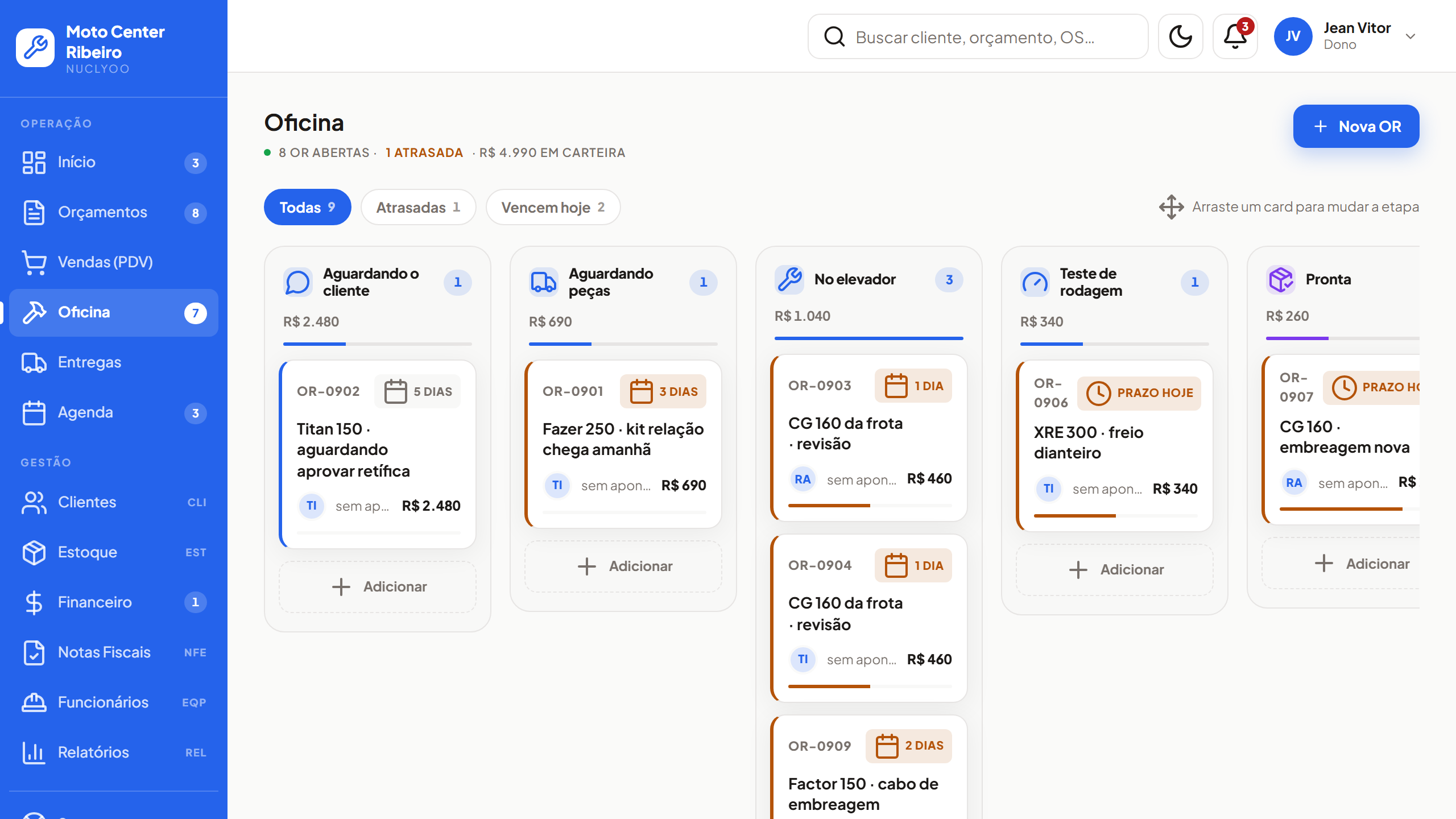This screenshot has width=1456, height=819.
Task: Click the Relatórios chart icon
Action: point(34,752)
